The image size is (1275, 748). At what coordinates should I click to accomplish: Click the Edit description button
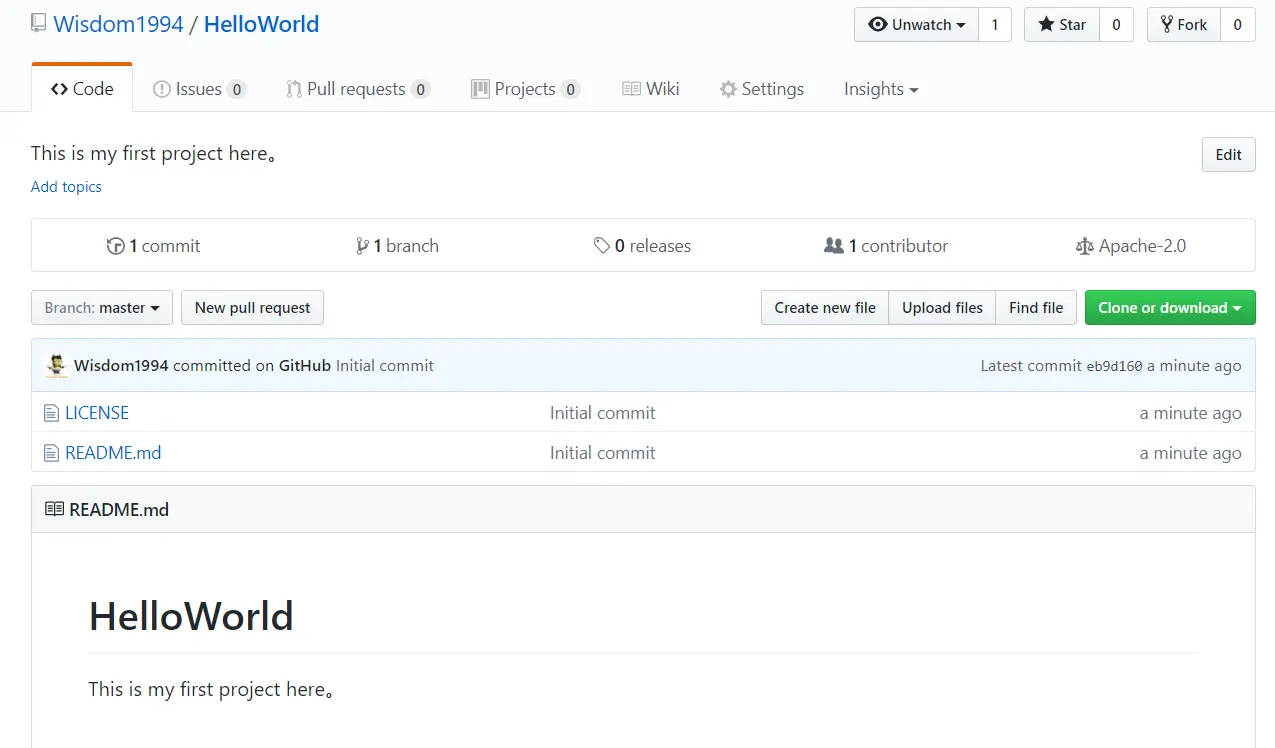[x=1228, y=154]
